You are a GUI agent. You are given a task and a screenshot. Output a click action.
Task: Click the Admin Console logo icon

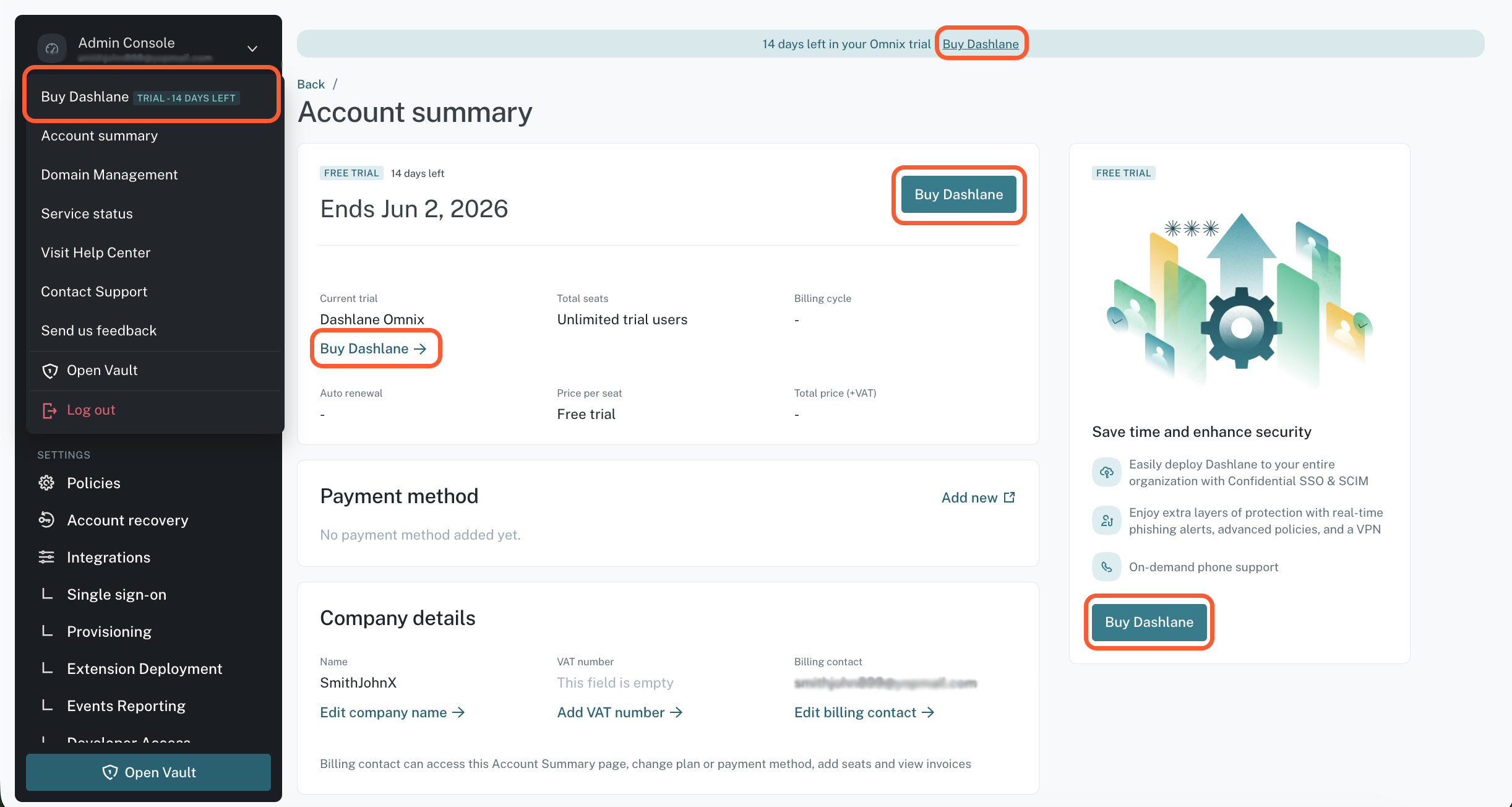point(52,48)
